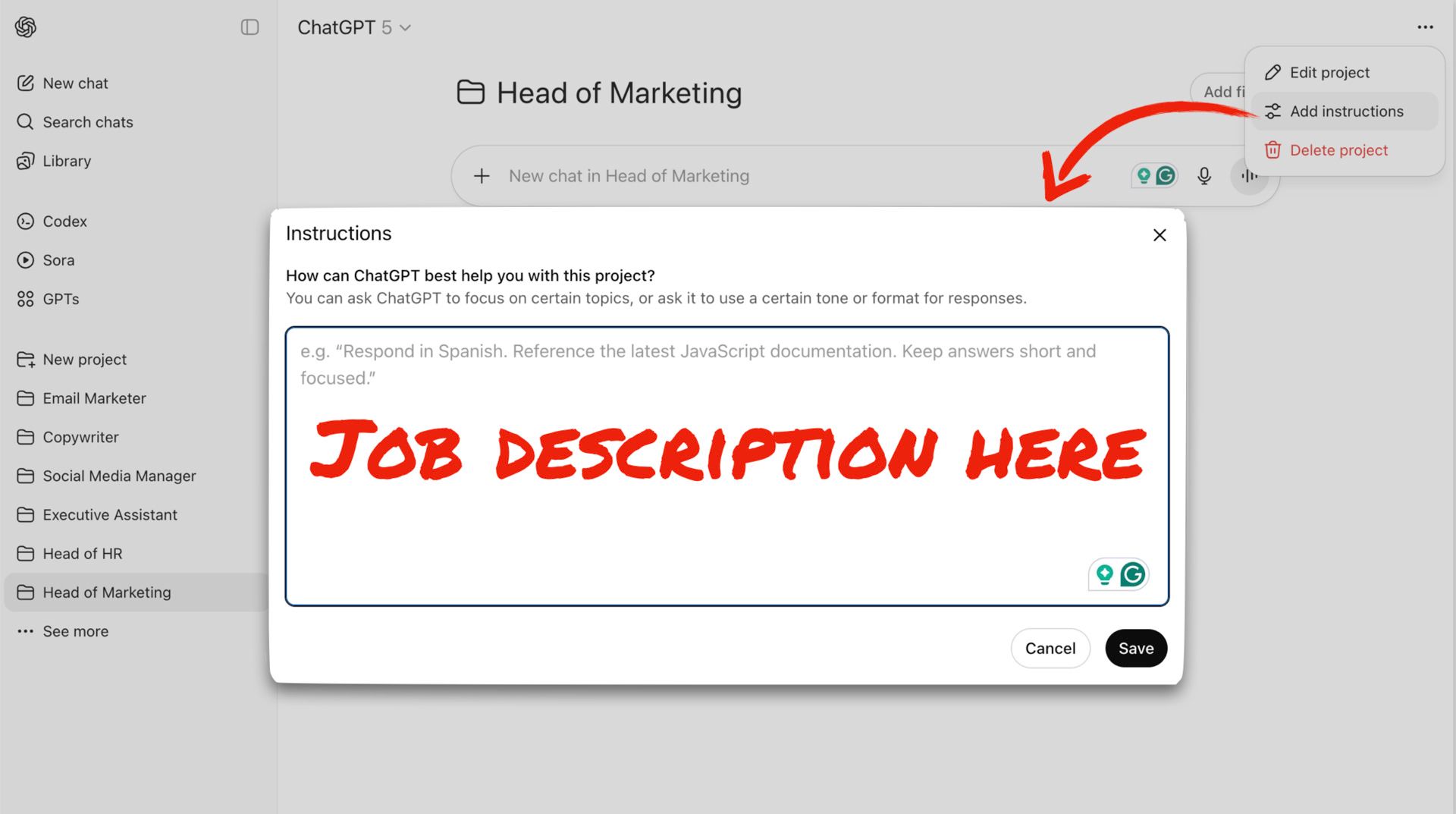Select the Head of Marketing project
The image size is (1456, 814).
pos(136,592)
